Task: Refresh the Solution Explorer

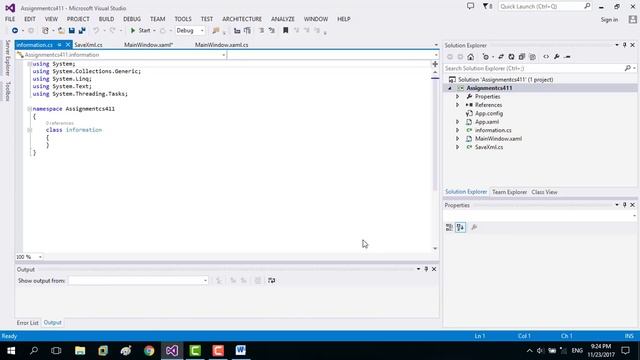Action: 511,57
